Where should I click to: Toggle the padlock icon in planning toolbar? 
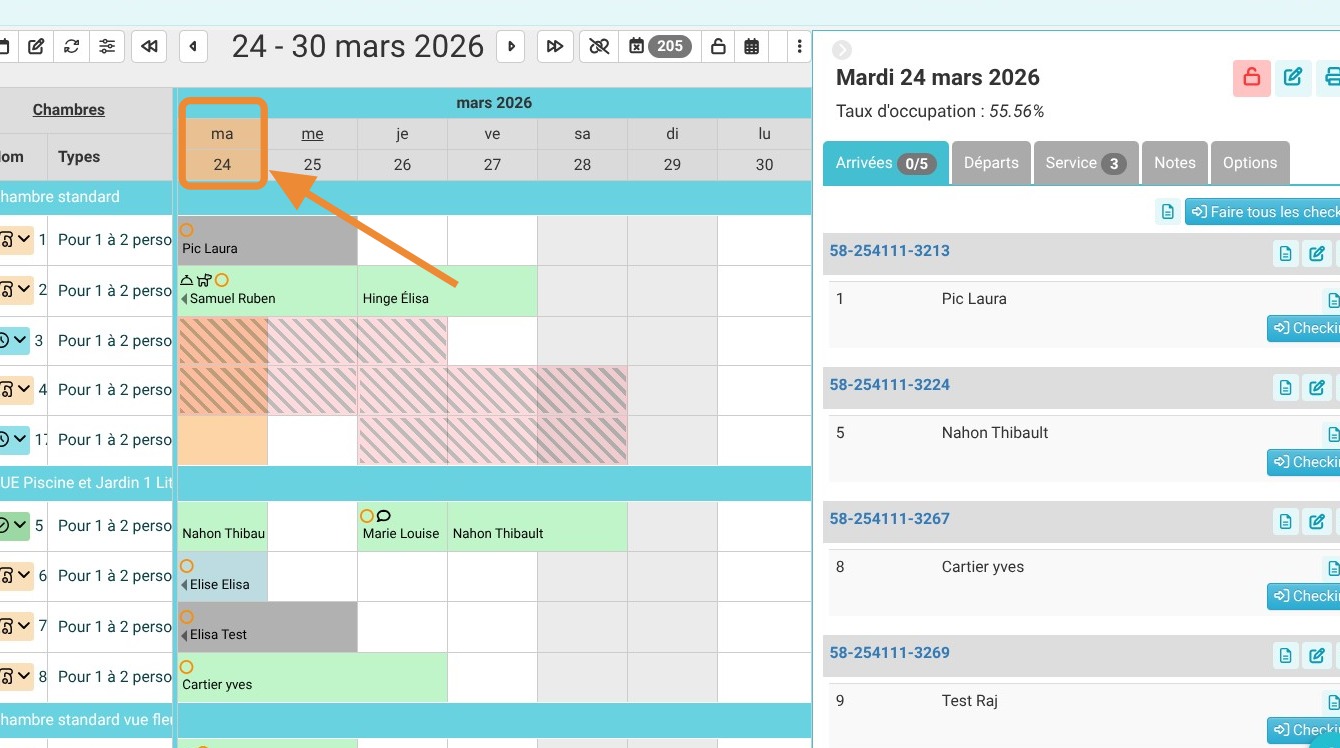tap(717, 46)
